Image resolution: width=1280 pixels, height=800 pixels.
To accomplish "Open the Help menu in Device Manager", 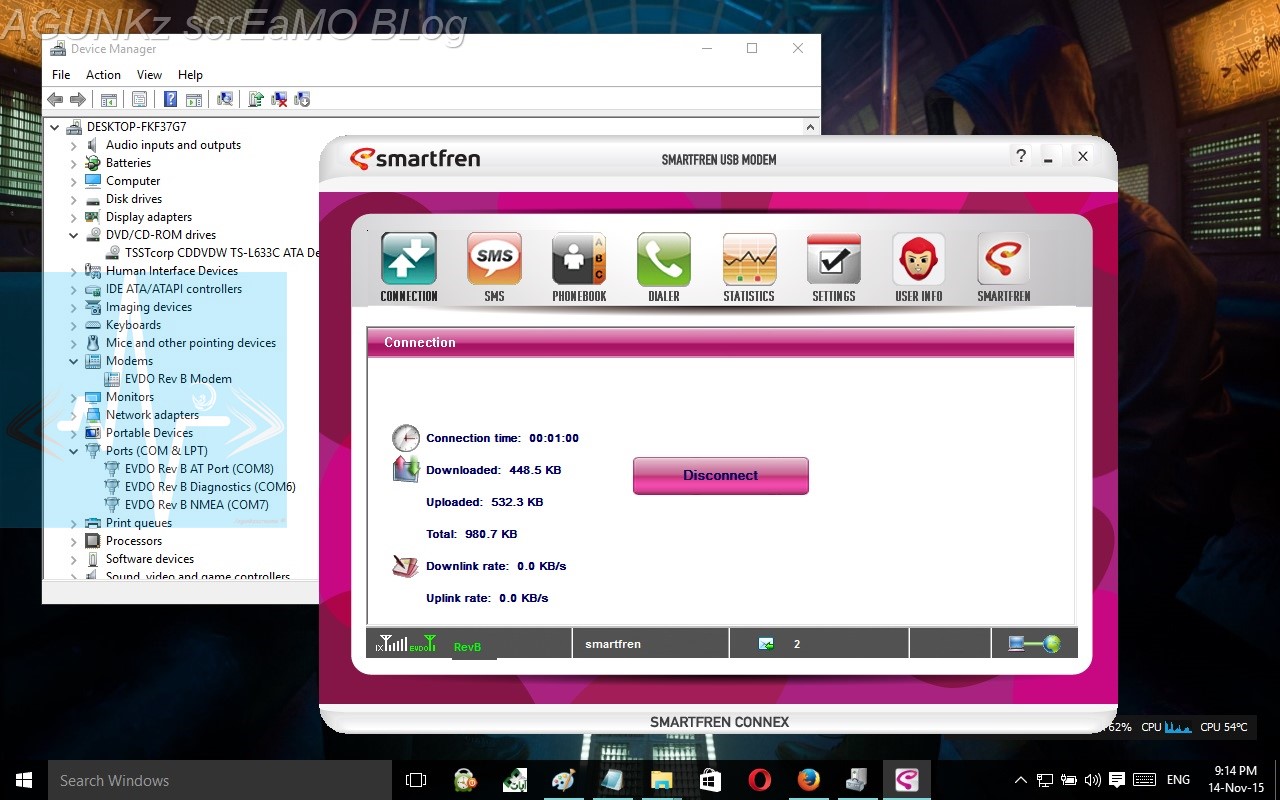I will pyautogui.click(x=190, y=75).
